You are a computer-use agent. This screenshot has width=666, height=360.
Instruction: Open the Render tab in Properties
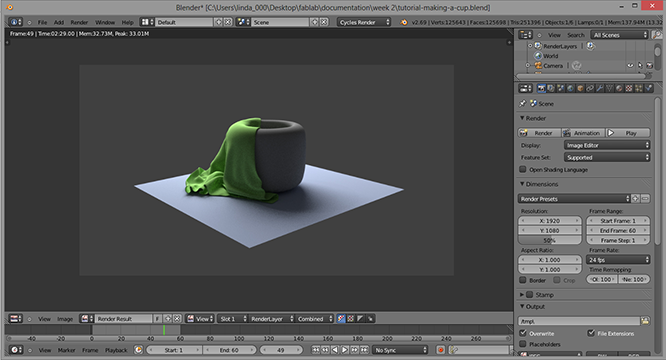(541, 88)
